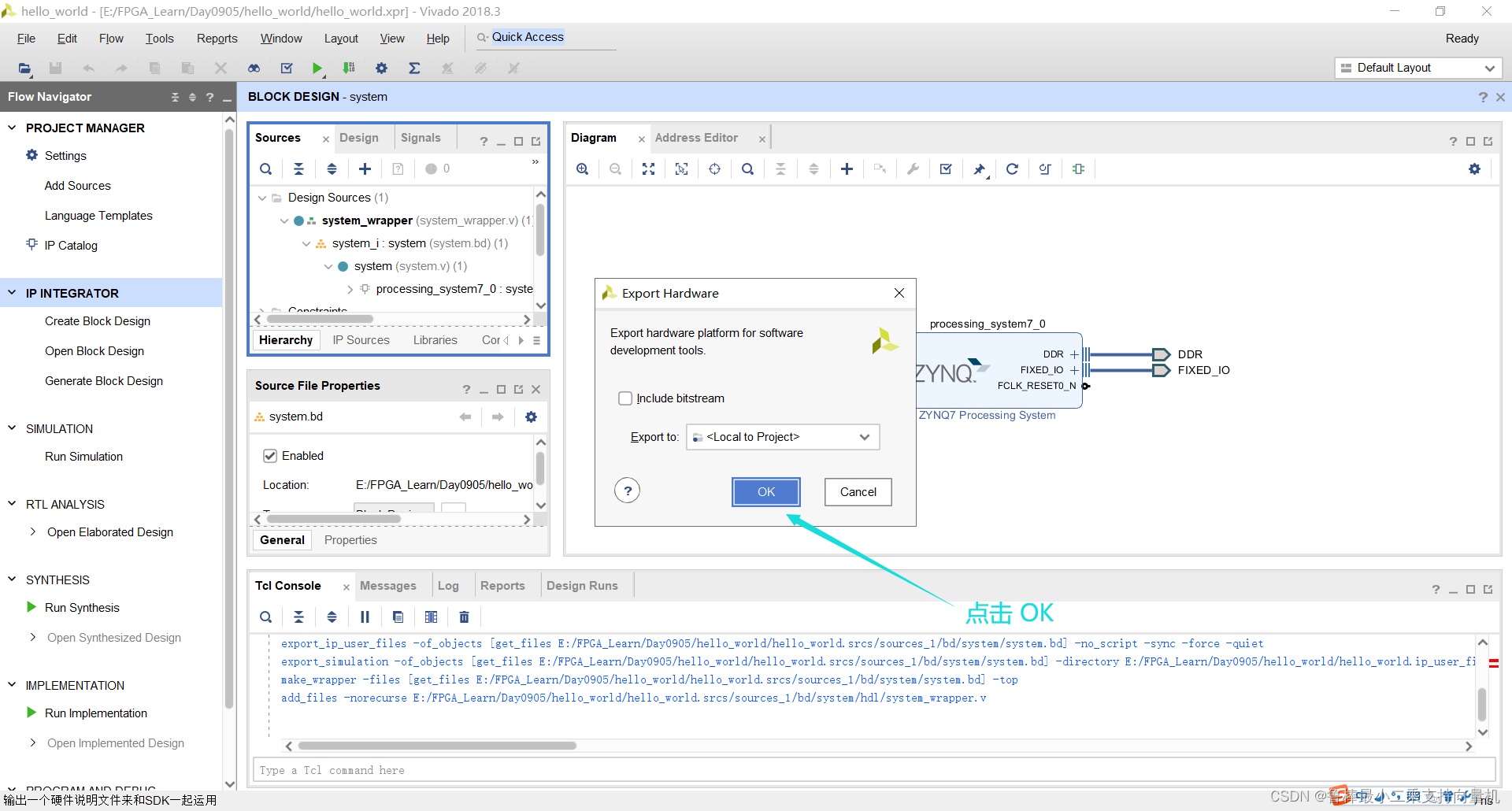Click the pin icon in Diagram toolbar

[979, 168]
